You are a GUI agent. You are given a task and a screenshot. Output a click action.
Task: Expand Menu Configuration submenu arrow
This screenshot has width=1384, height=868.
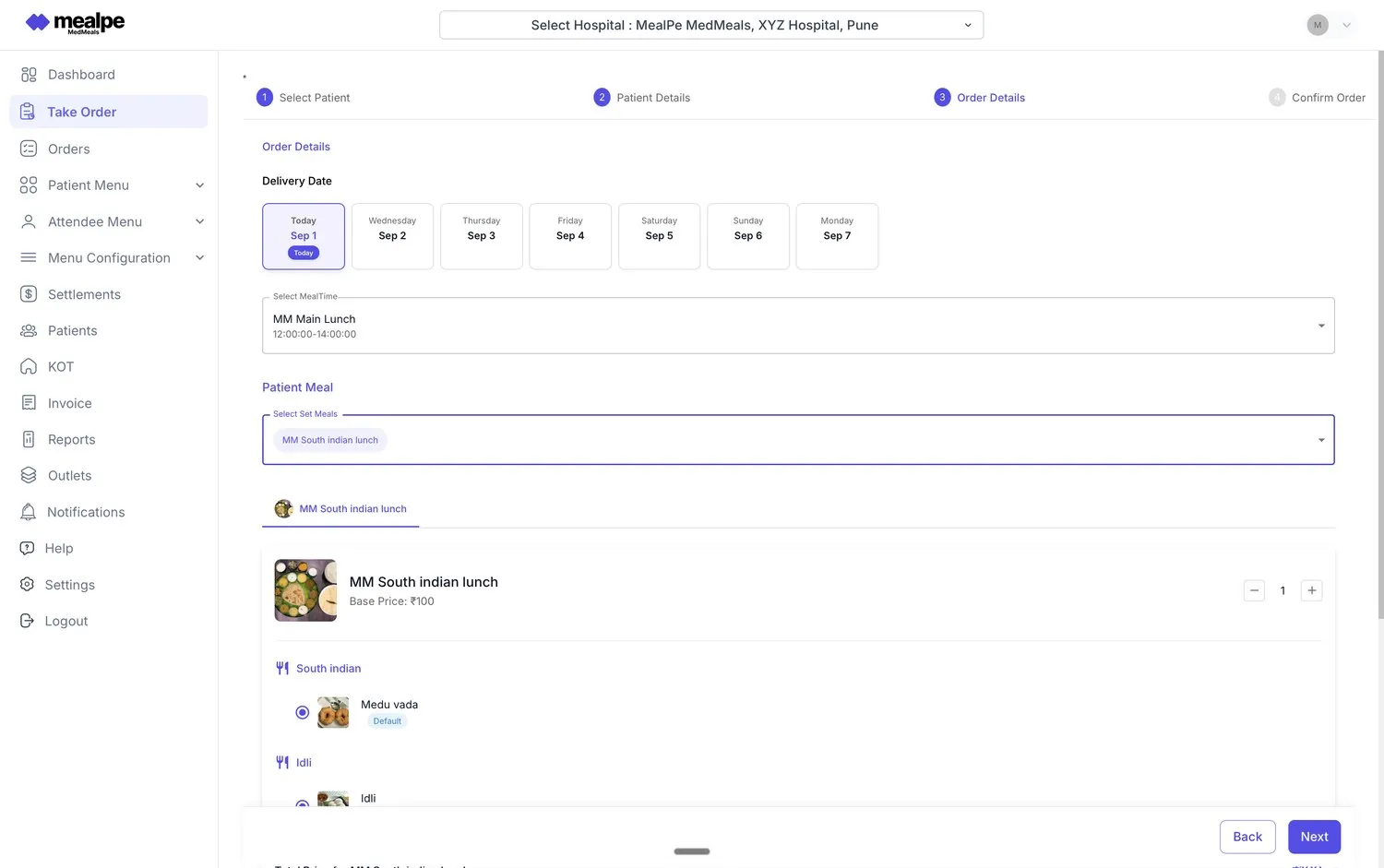200,257
